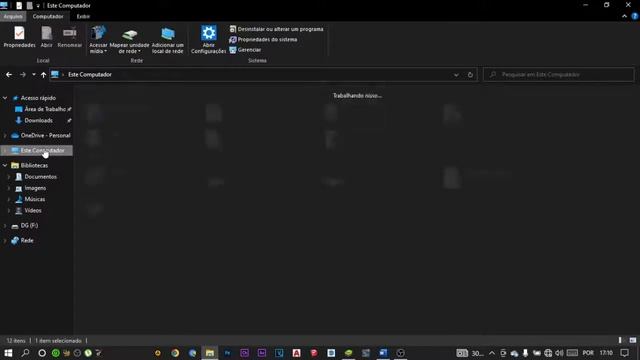Open Propriedades do sistema
640x360 pixels.
coord(263,40)
